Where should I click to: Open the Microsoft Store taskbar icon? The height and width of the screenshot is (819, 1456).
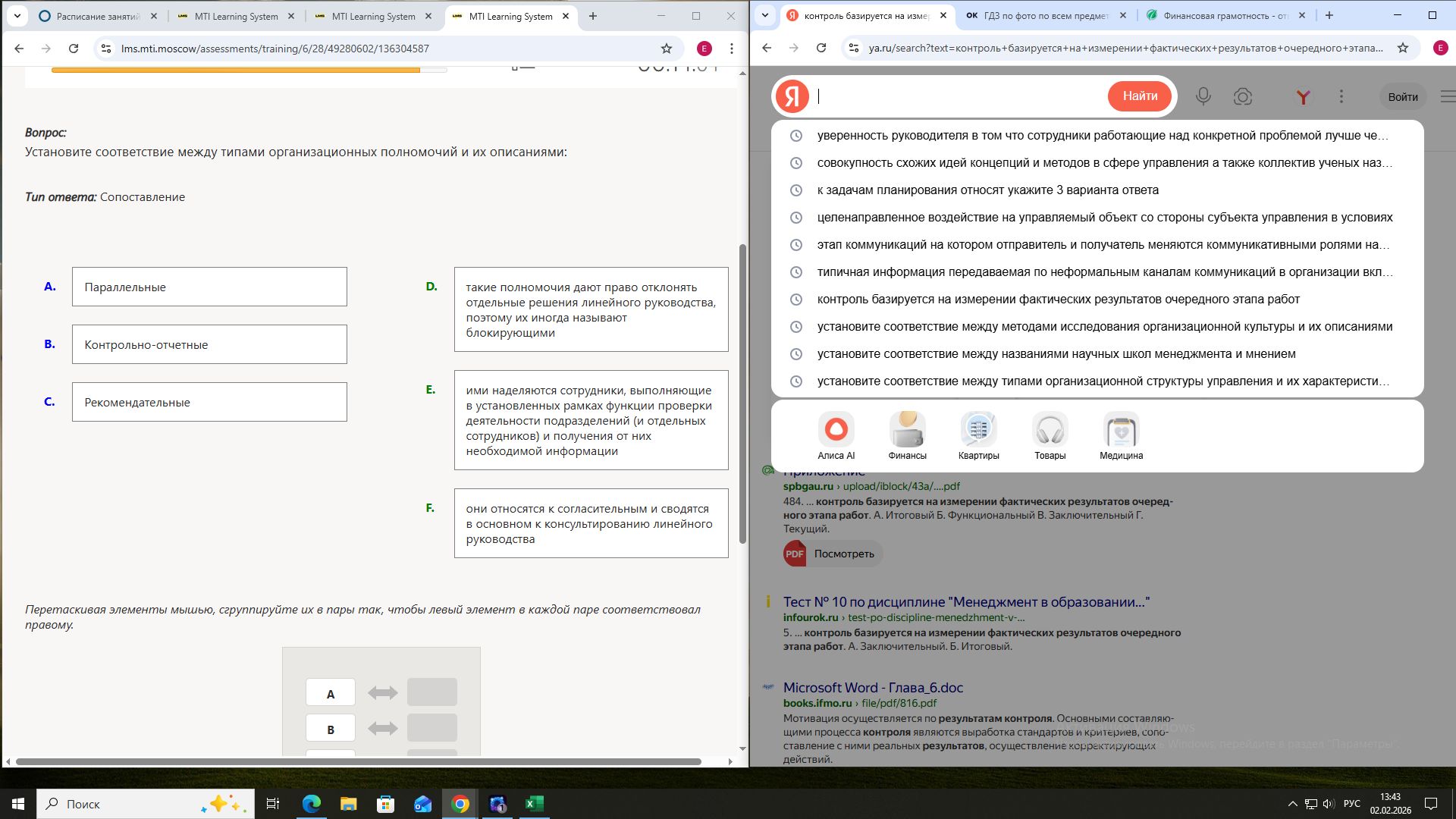pos(385,804)
